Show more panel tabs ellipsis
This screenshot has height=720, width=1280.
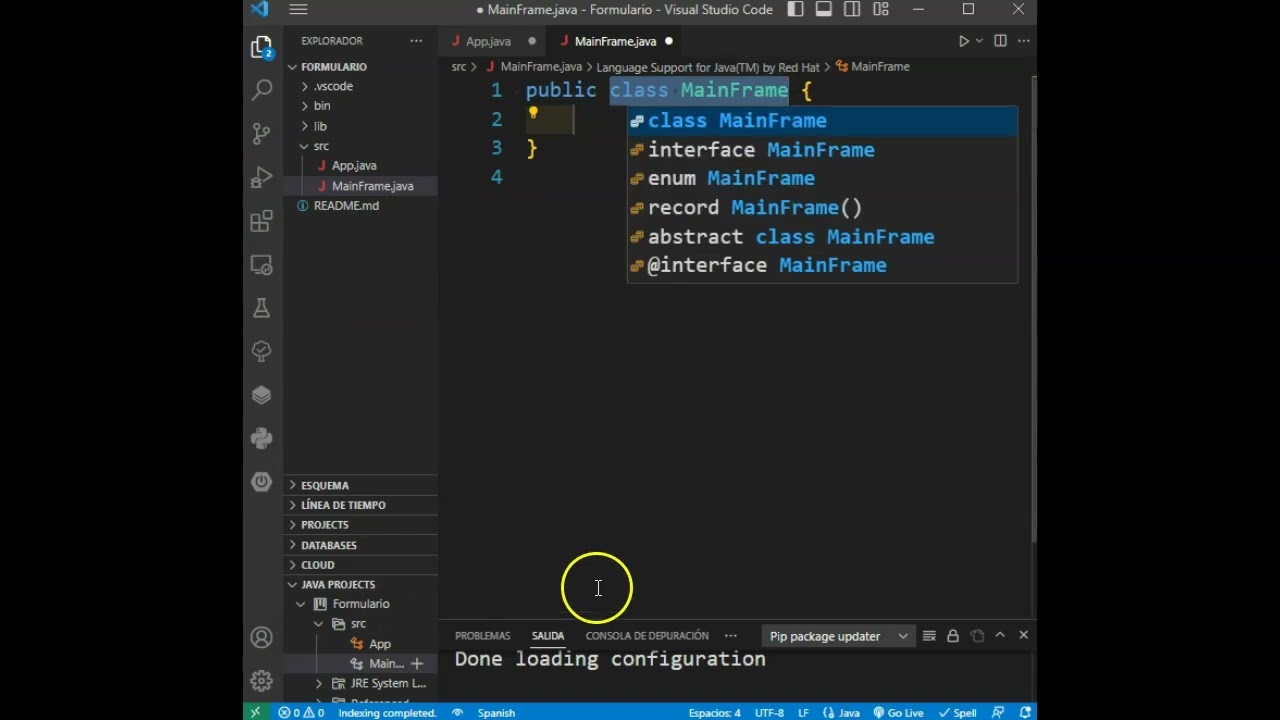tap(731, 636)
